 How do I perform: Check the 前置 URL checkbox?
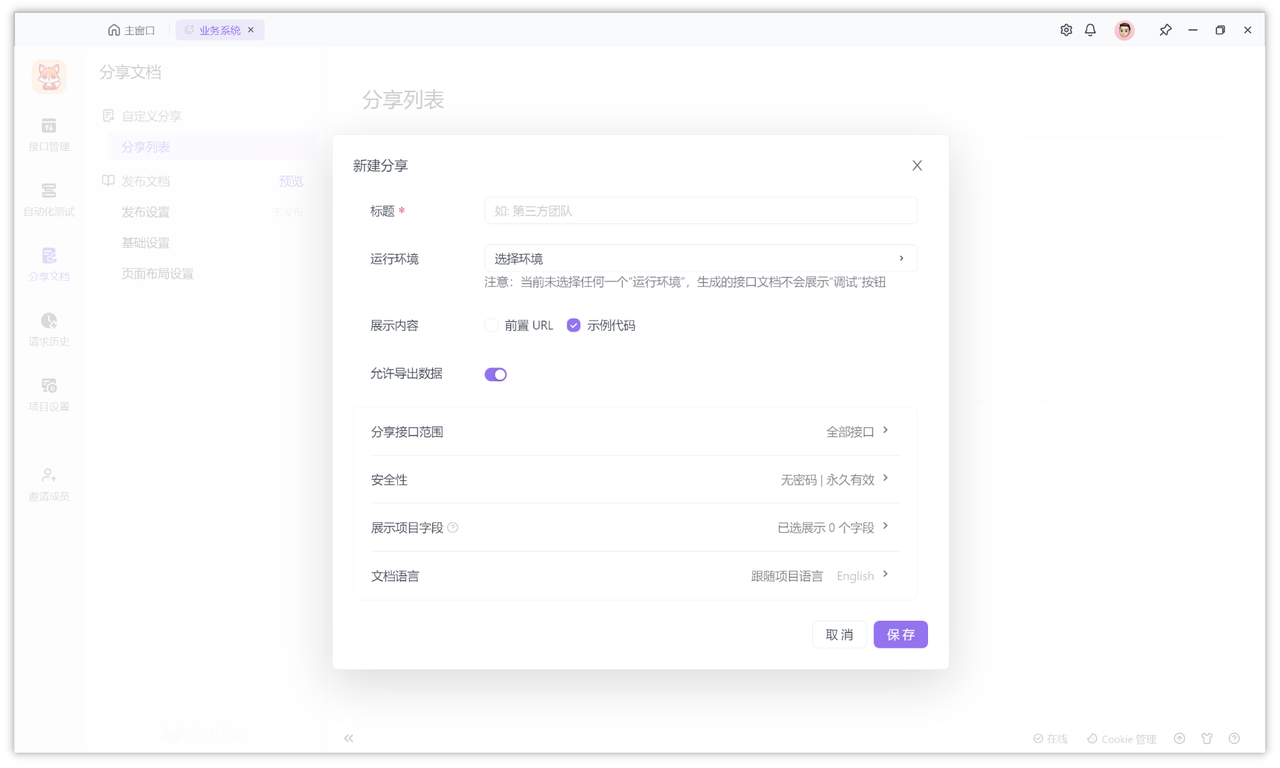[x=491, y=325]
